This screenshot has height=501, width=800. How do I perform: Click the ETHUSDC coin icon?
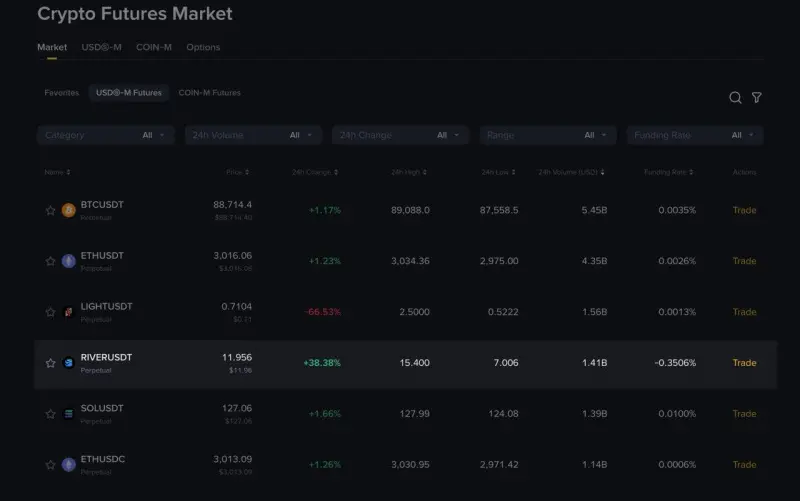click(x=68, y=465)
